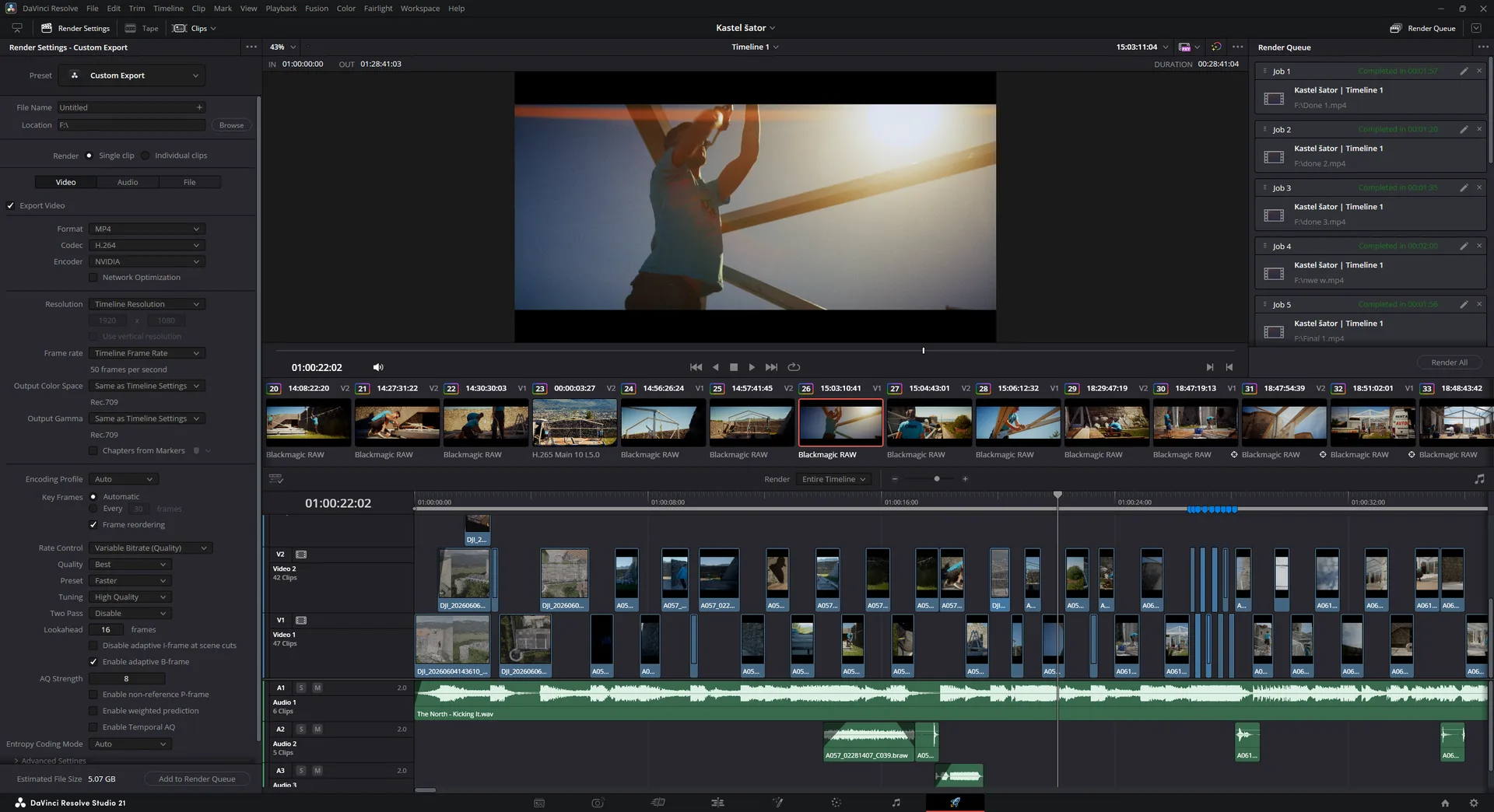The image size is (1494, 812).
Task: Open the Workspace menu
Action: [420, 9]
